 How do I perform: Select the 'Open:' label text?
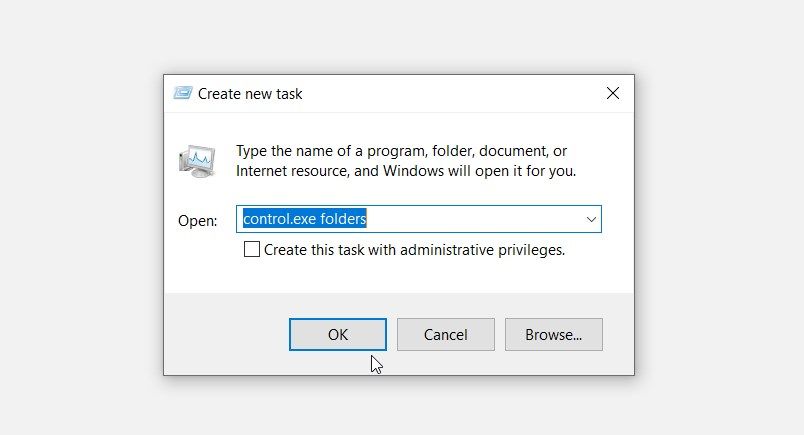pyautogui.click(x=197, y=221)
